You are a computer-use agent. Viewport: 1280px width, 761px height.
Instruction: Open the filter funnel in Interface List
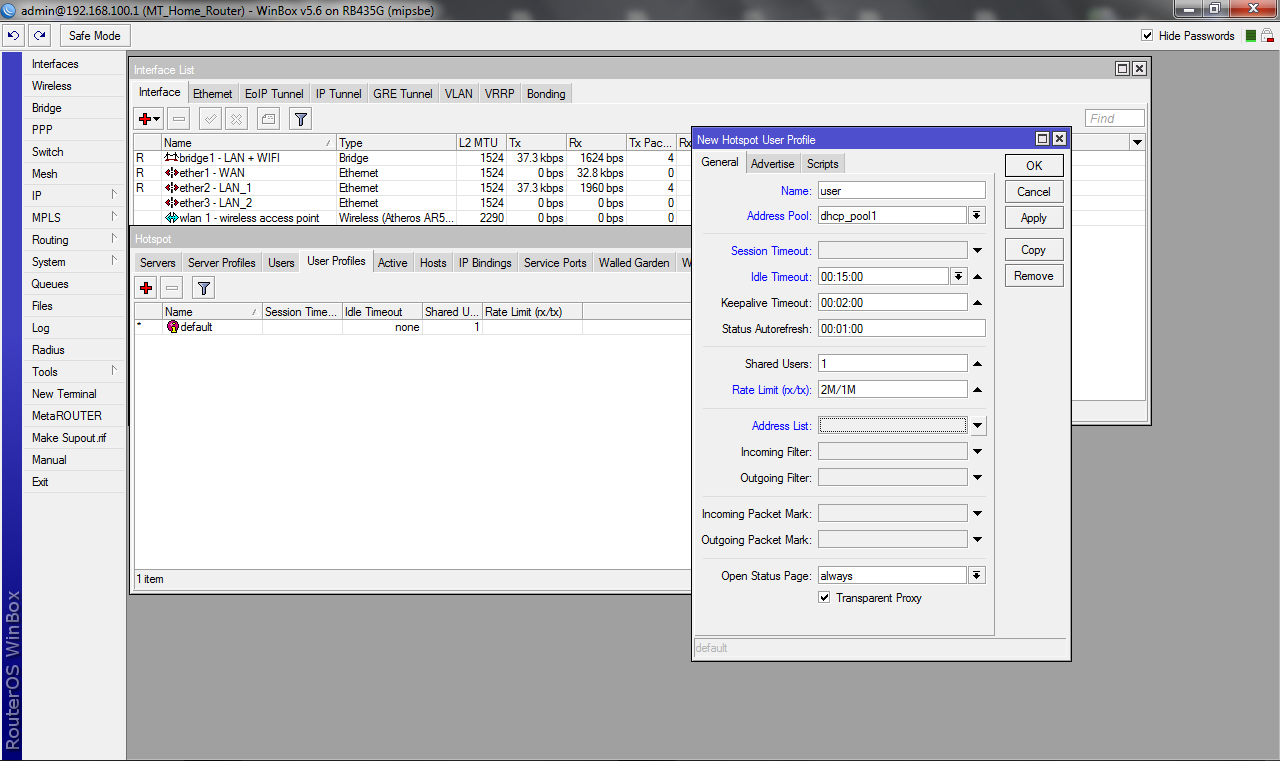click(x=300, y=119)
